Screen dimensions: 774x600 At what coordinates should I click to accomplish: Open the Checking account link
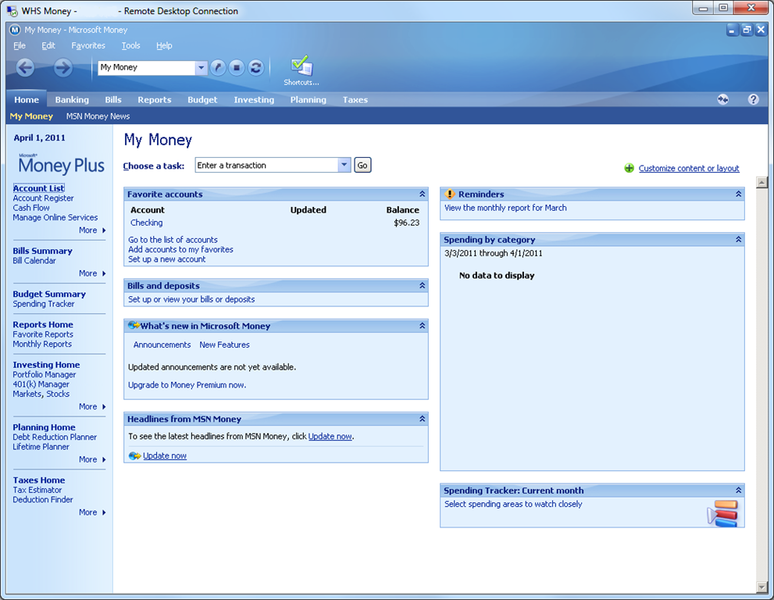[147, 223]
